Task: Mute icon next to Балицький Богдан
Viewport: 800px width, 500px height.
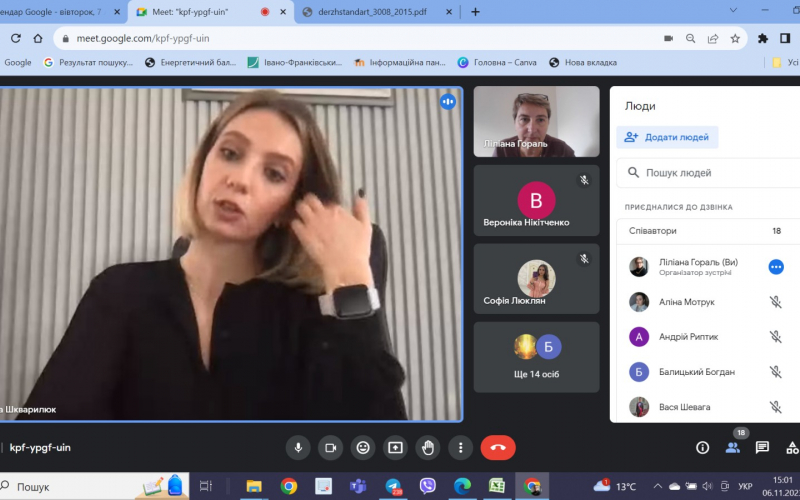Action: (776, 372)
